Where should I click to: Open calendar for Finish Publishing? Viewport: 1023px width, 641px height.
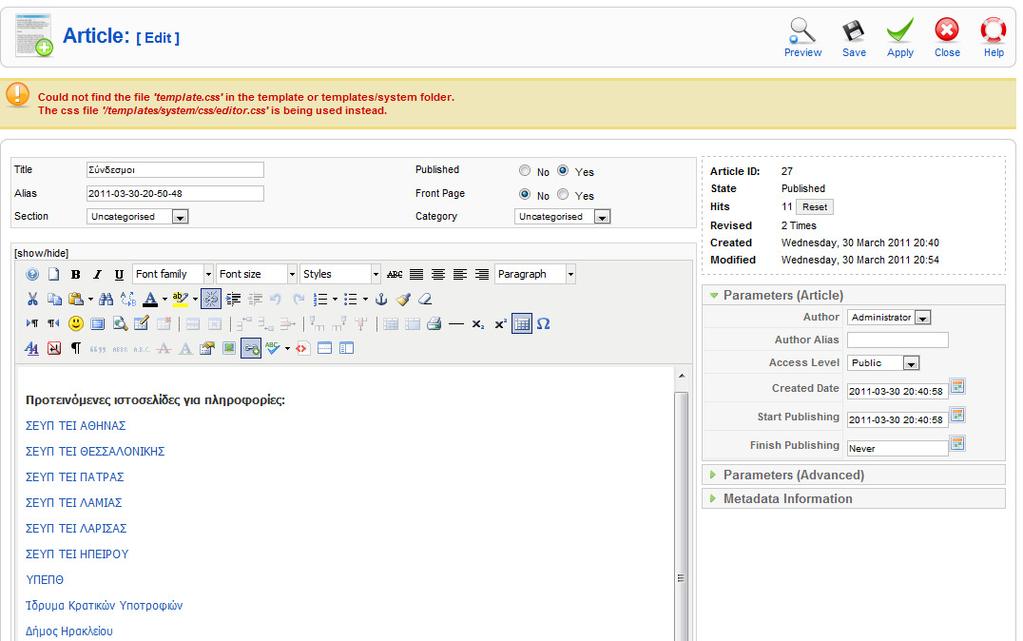point(957,444)
